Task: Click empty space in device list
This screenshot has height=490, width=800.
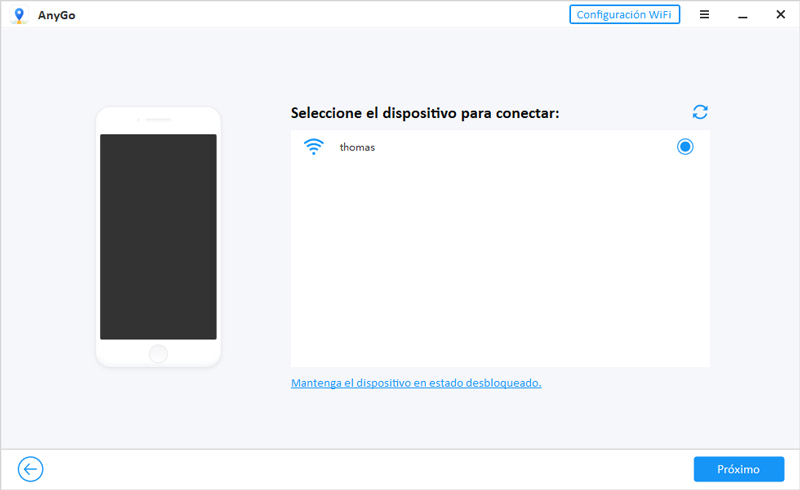Action: click(x=500, y=270)
